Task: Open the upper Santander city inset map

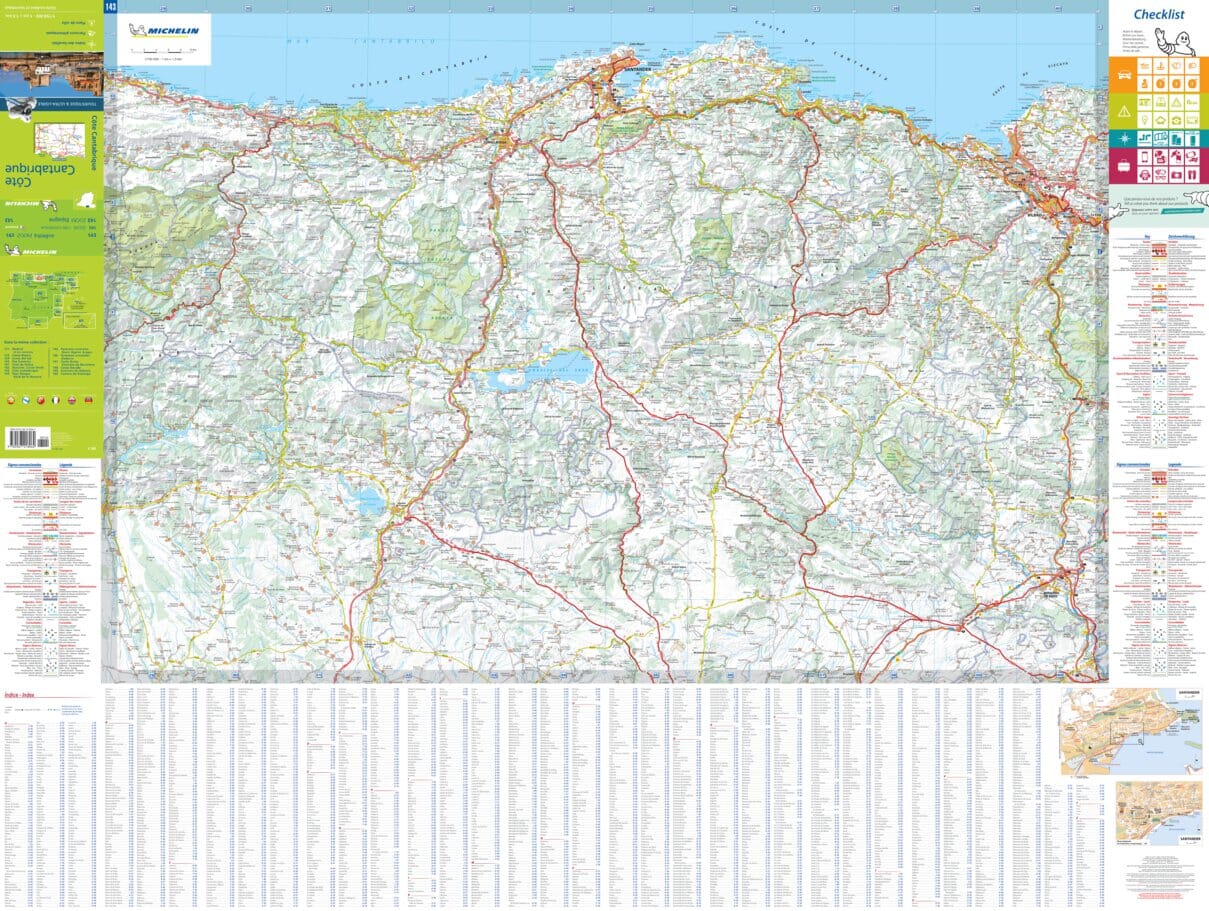Action: [x=1132, y=731]
